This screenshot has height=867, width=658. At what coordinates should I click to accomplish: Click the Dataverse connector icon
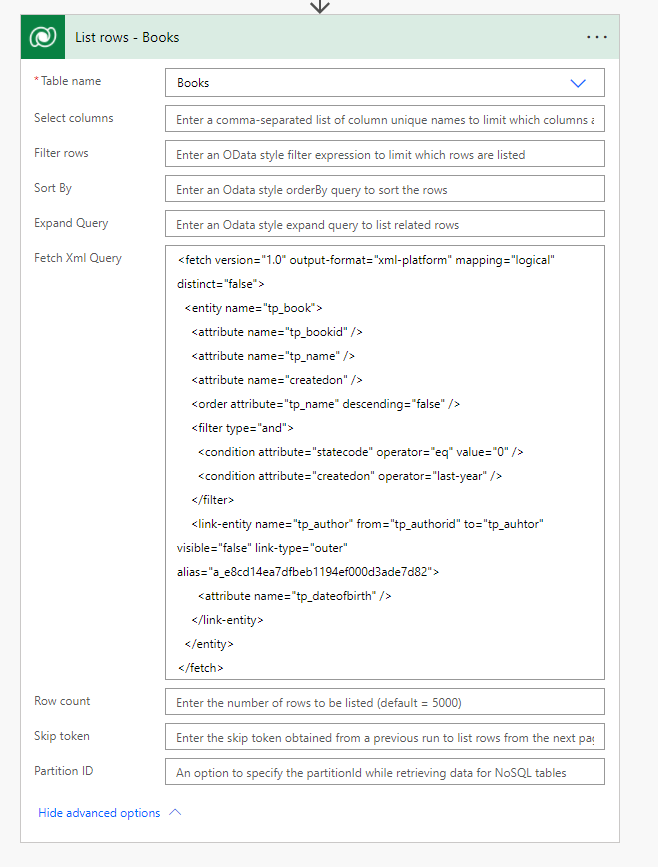point(43,37)
